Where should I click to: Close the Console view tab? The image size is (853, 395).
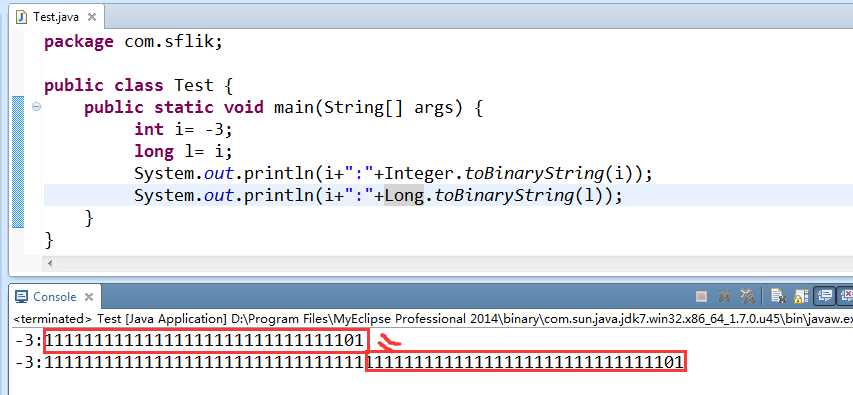click(x=89, y=297)
